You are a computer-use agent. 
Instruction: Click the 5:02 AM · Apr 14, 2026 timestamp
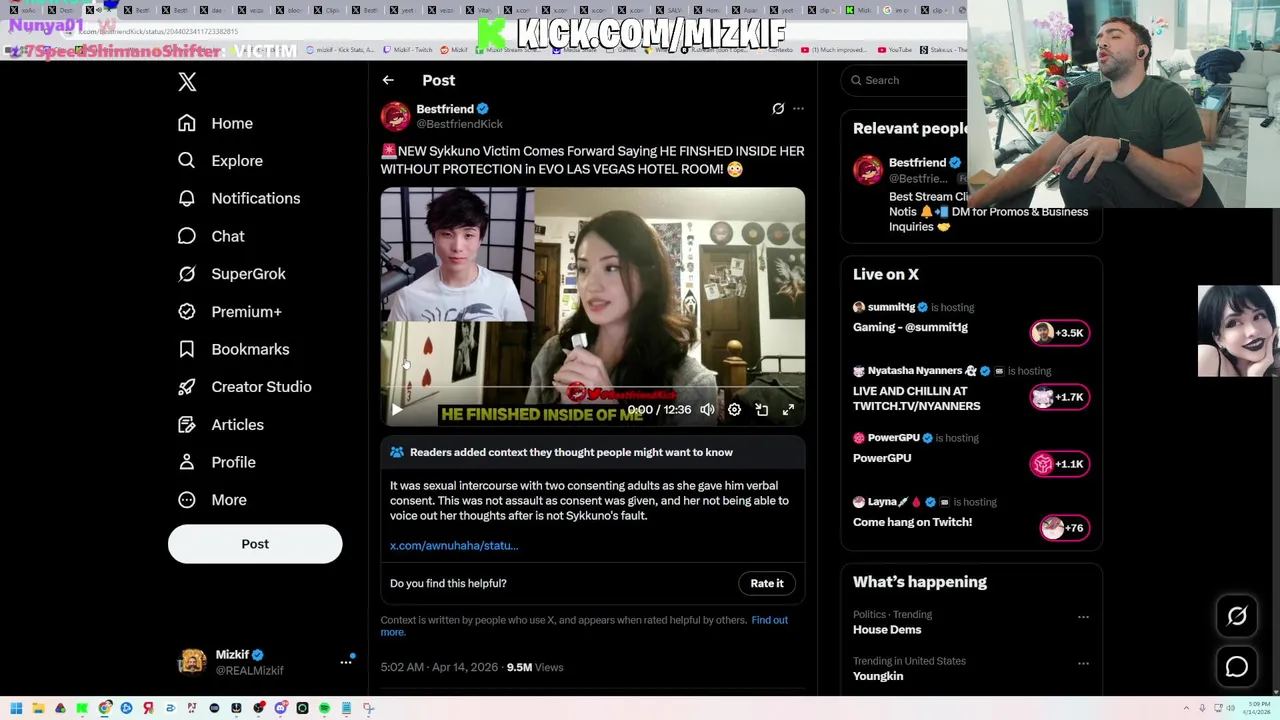(x=439, y=667)
